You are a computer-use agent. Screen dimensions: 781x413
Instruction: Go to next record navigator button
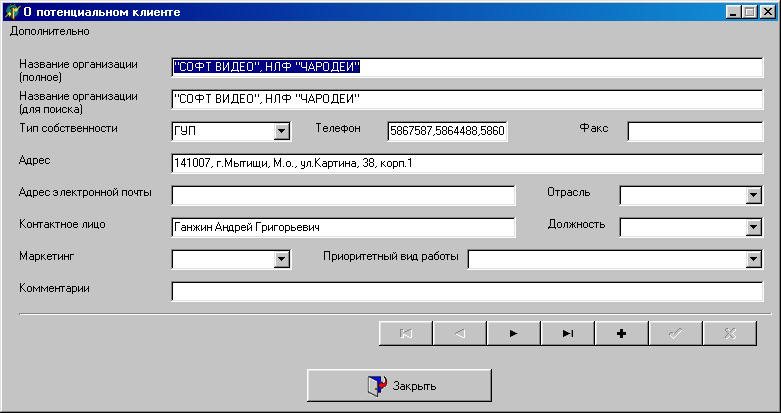514,333
